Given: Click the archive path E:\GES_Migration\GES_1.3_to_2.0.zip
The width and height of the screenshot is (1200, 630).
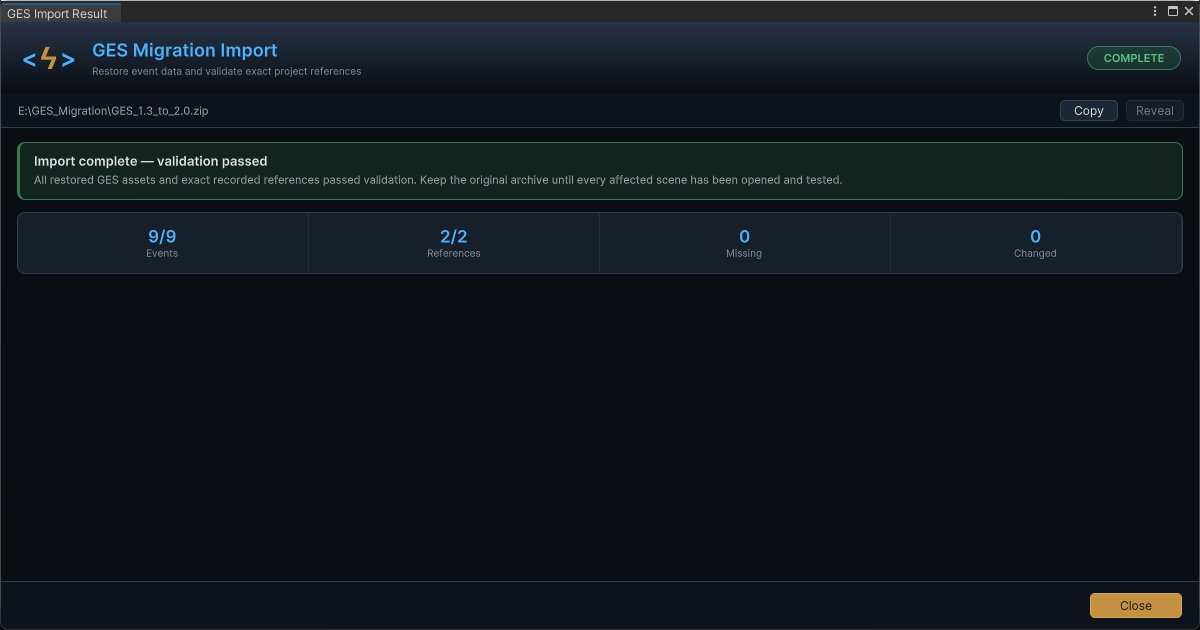Looking at the screenshot, I should tap(113, 111).
